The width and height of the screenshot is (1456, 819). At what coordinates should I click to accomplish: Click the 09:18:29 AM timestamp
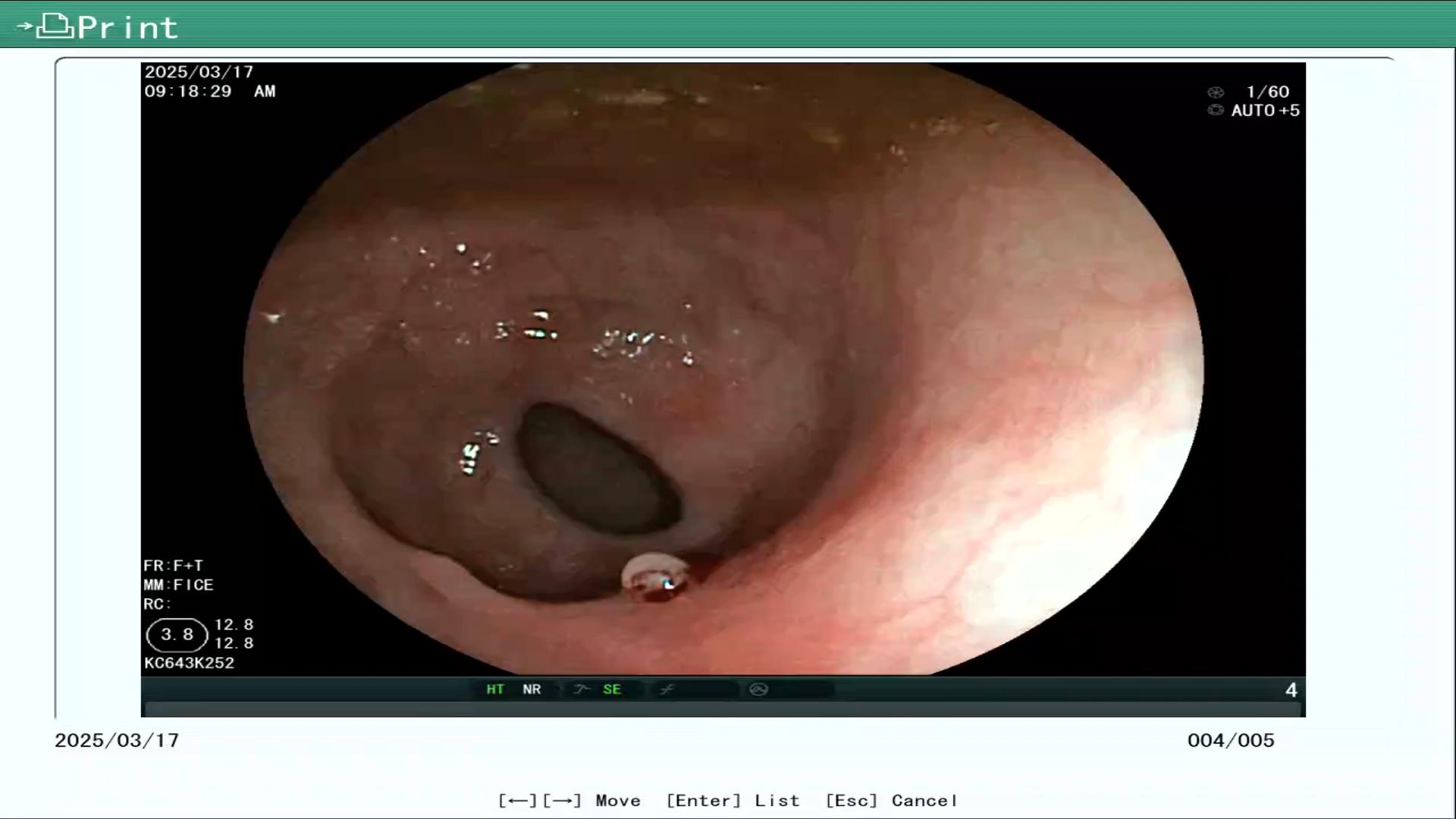tap(210, 92)
